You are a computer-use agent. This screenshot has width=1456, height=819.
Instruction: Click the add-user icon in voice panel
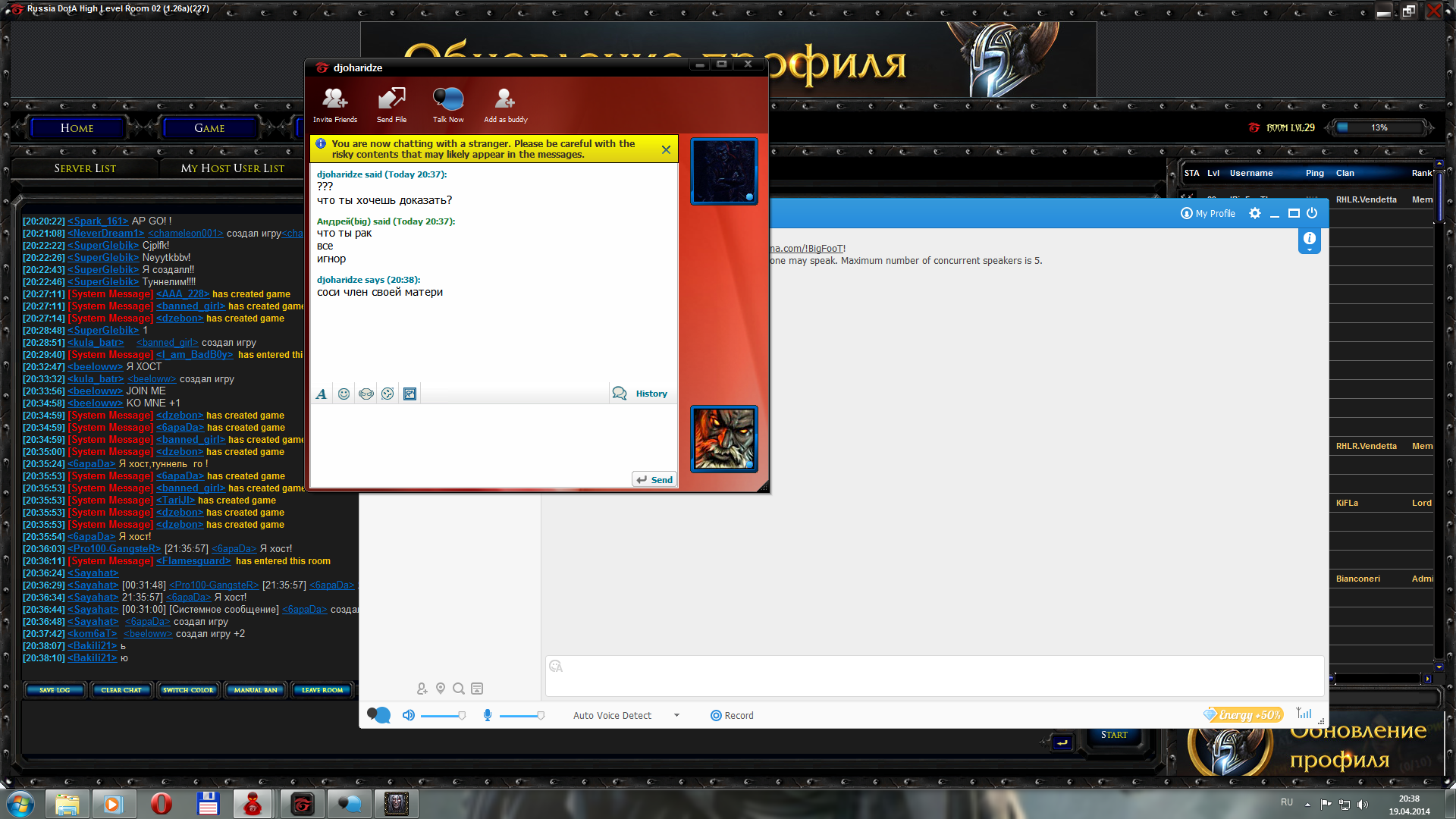coord(422,689)
